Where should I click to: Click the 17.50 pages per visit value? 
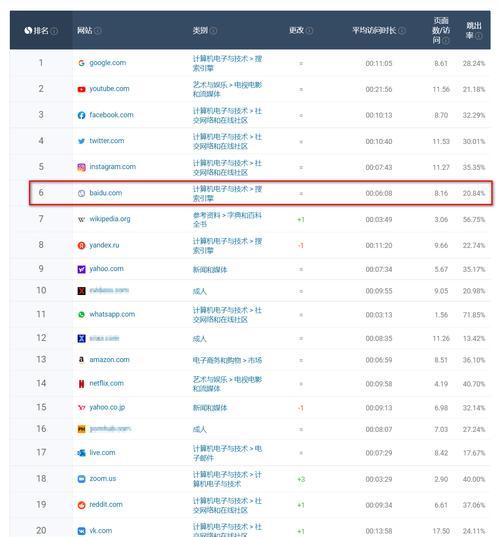pos(441,531)
